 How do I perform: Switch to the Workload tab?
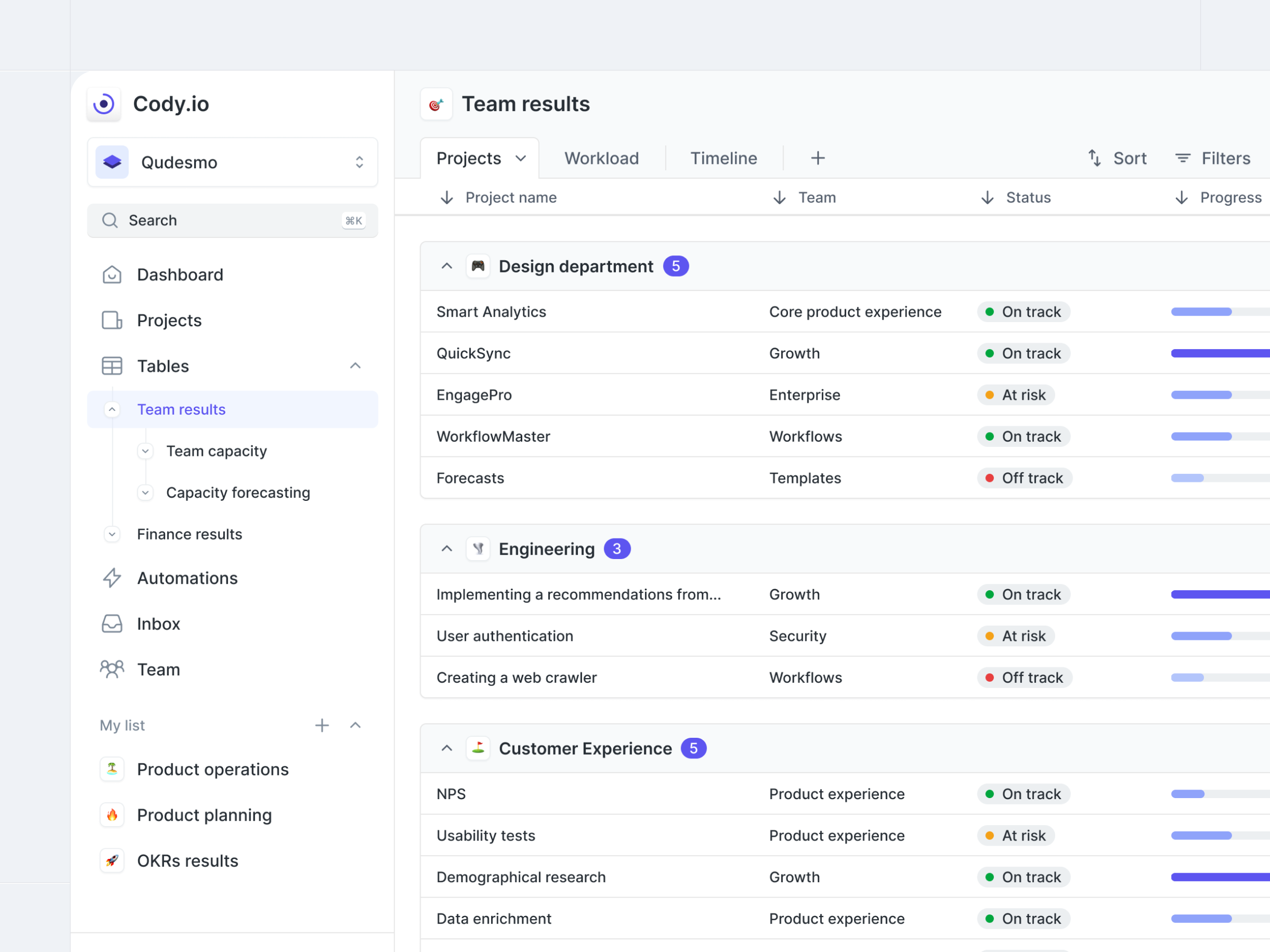tap(601, 158)
